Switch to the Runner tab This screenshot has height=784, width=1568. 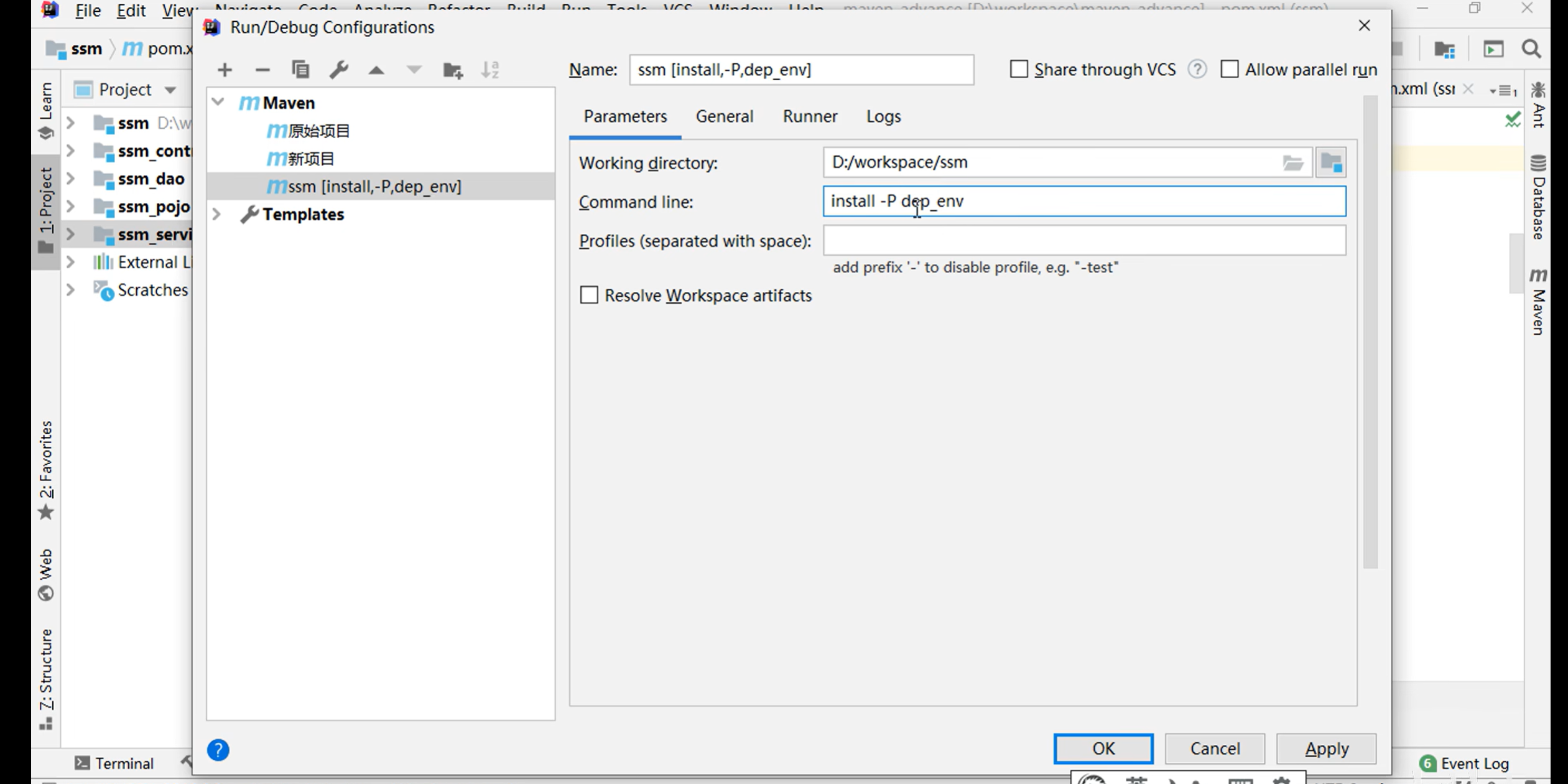click(x=810, y=116)
